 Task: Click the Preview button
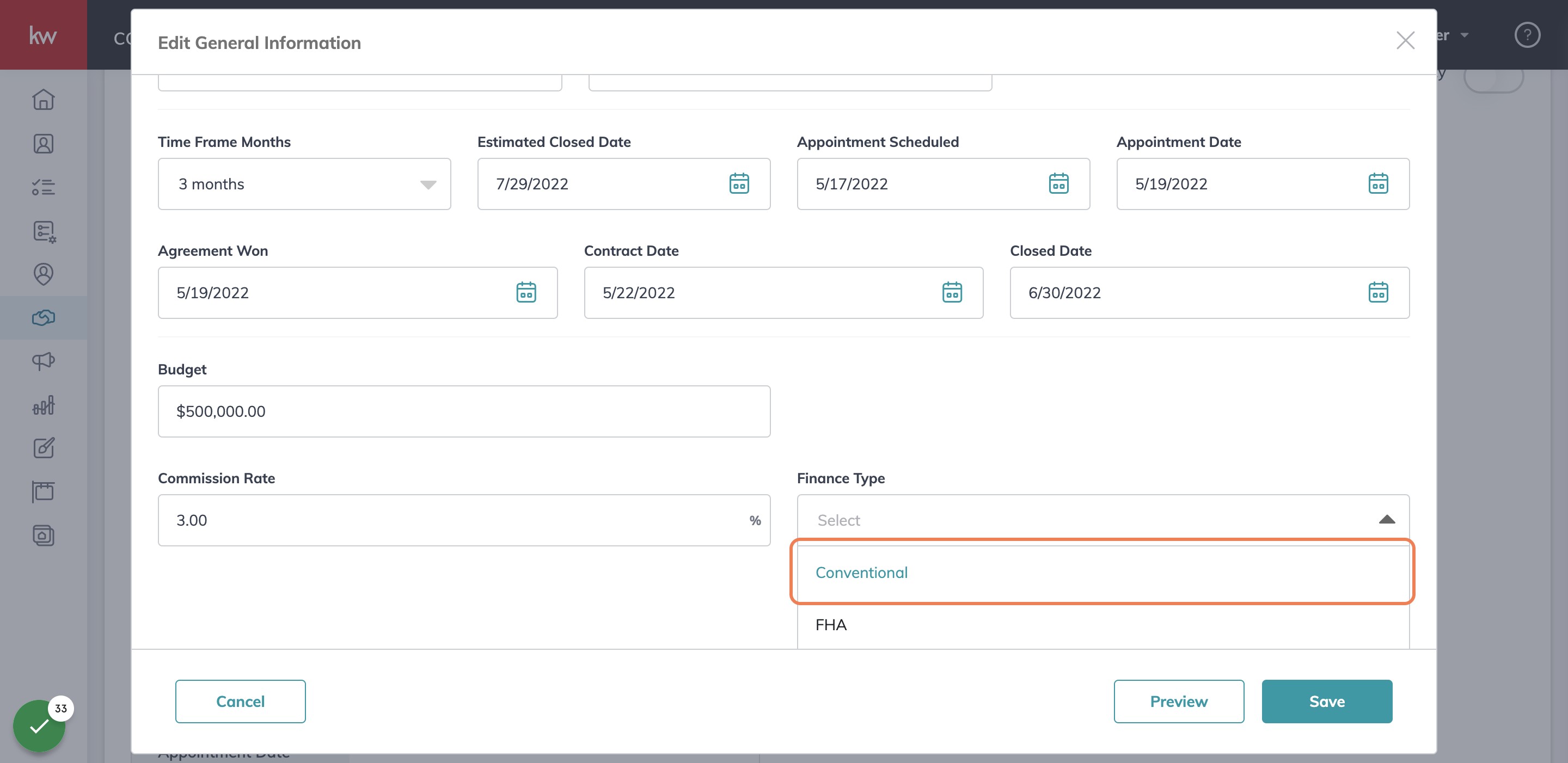coord(1179,702)
